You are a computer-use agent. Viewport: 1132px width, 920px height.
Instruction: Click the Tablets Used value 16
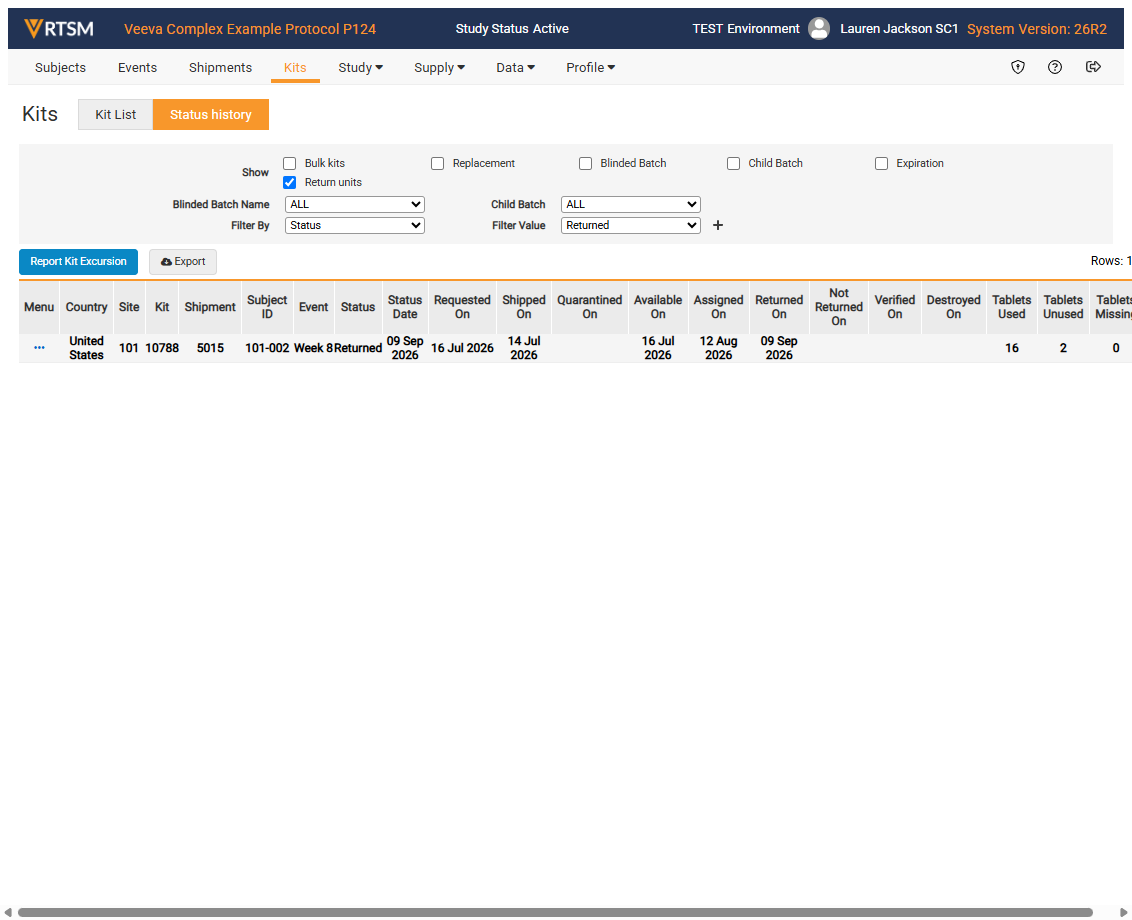click(1011, 348)
